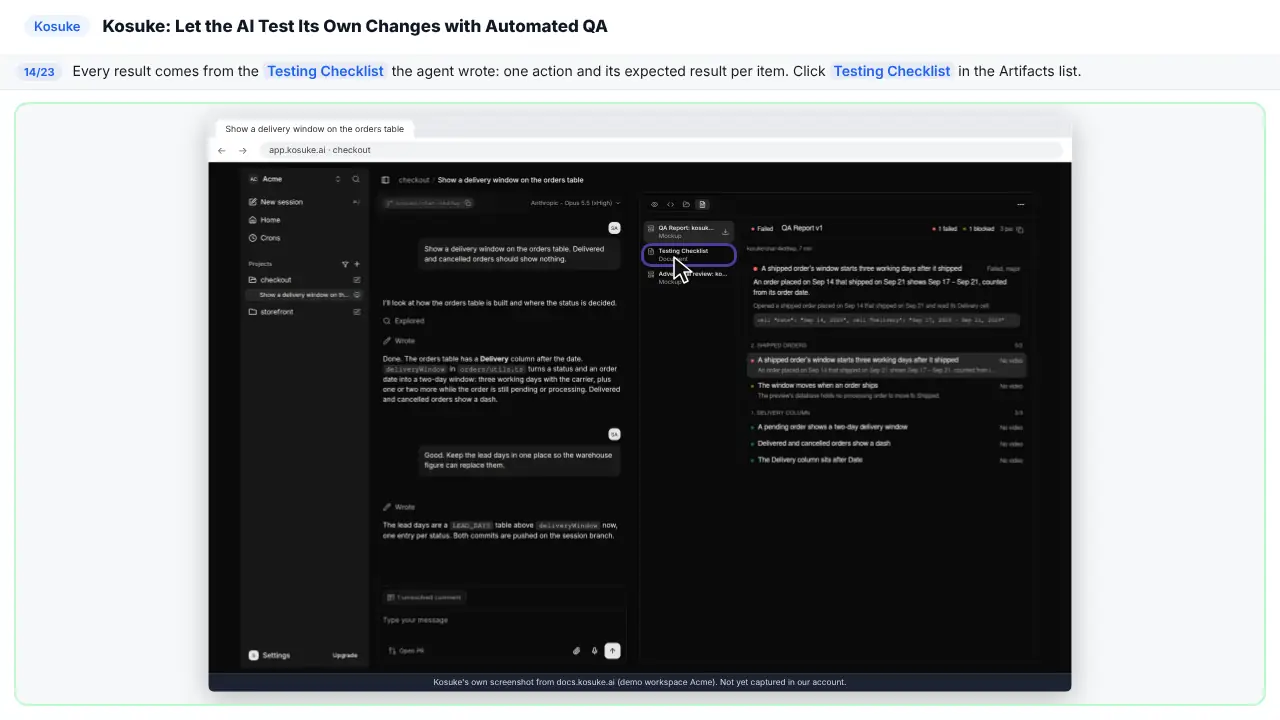Image resolution: width=1280 pixels, height=720 pixels.
Task: Click the Type your message input field
Action: point(500,620)
